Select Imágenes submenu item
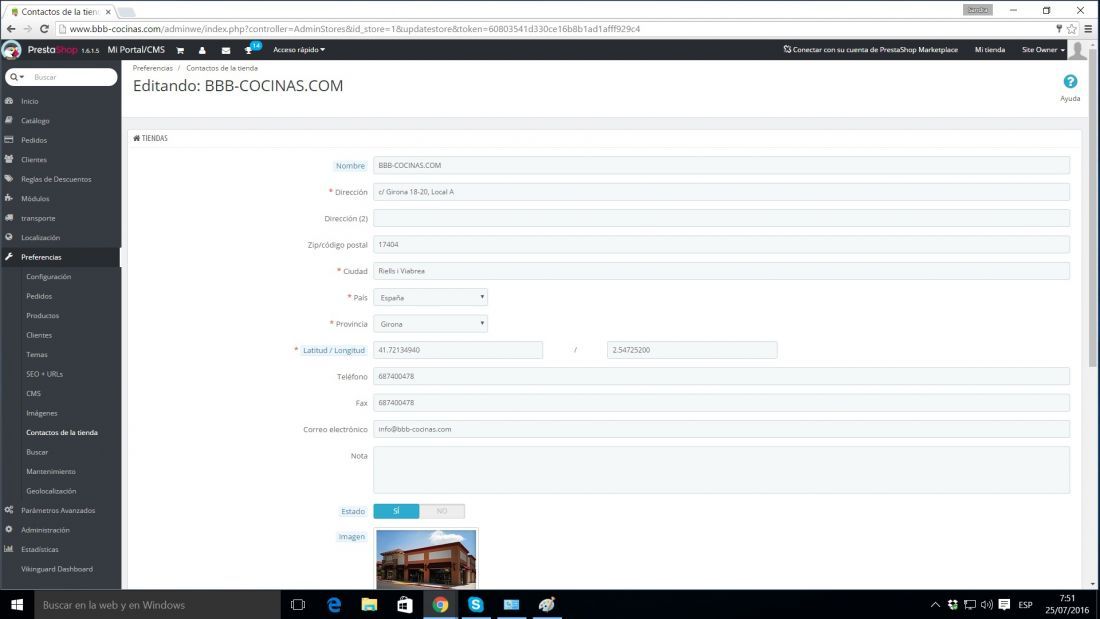This screenshot has height=619, width=1100. 41,413
